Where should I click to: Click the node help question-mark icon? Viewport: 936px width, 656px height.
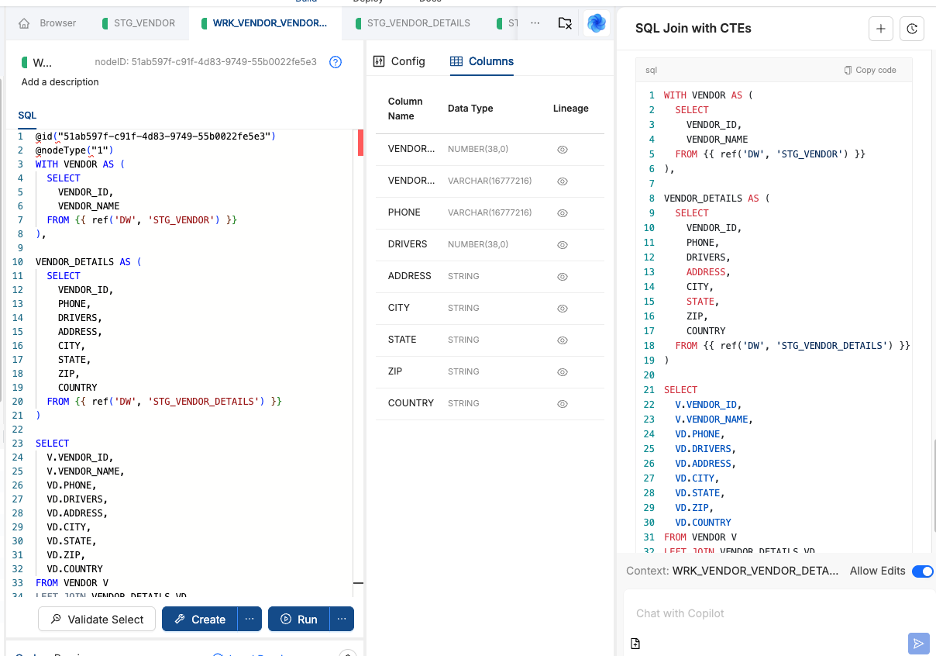tap(335, 61)
